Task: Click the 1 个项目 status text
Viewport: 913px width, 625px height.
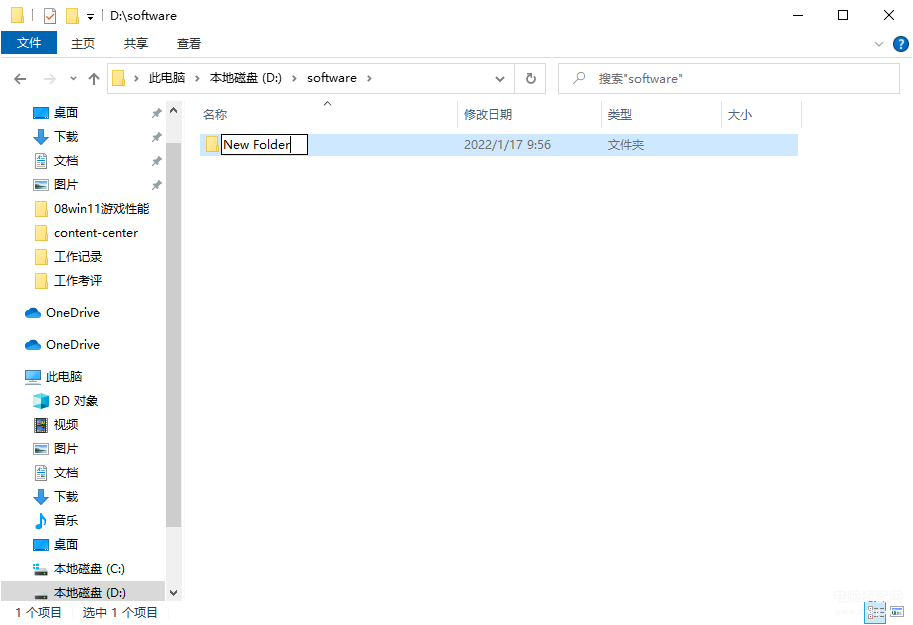Action: [38, 613]
